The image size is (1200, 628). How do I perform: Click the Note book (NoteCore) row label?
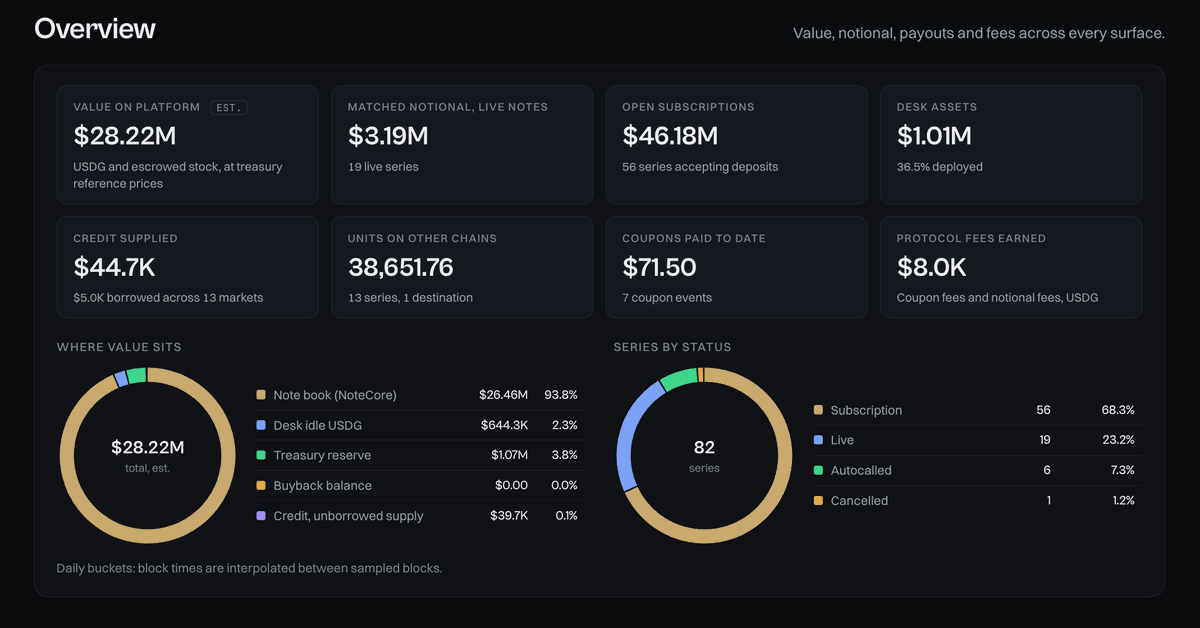(335, 395)
